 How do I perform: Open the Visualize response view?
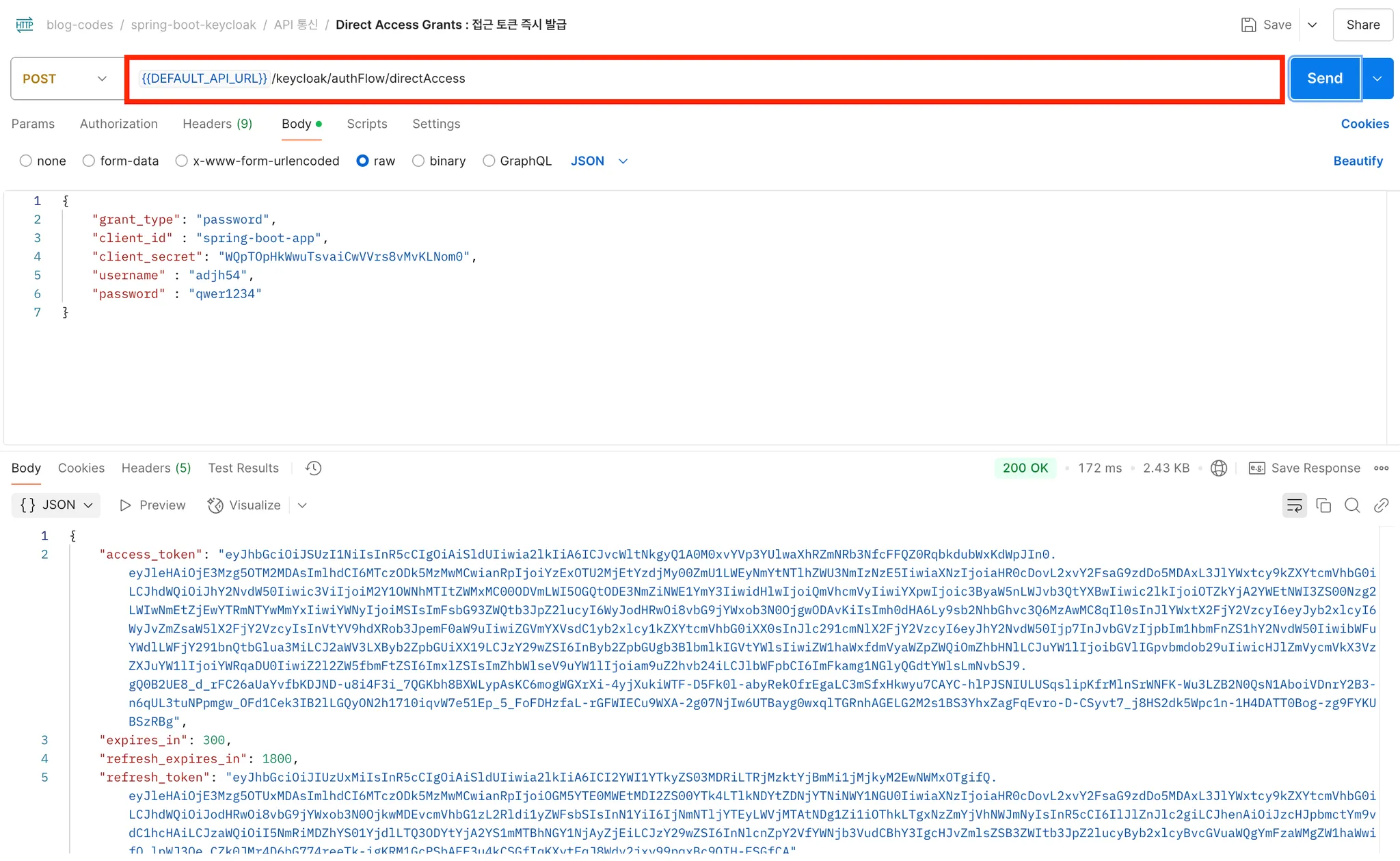(245, 505)
